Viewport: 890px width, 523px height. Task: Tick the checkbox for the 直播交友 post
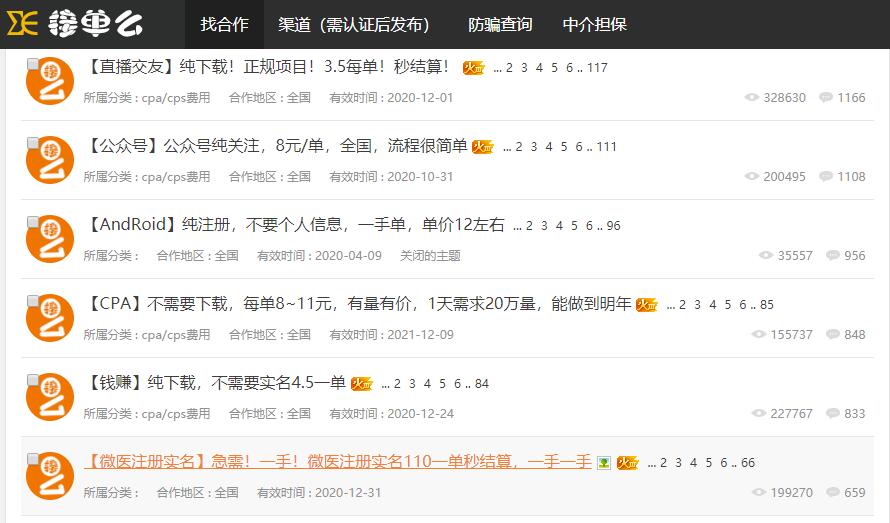[x=33, y=64]
